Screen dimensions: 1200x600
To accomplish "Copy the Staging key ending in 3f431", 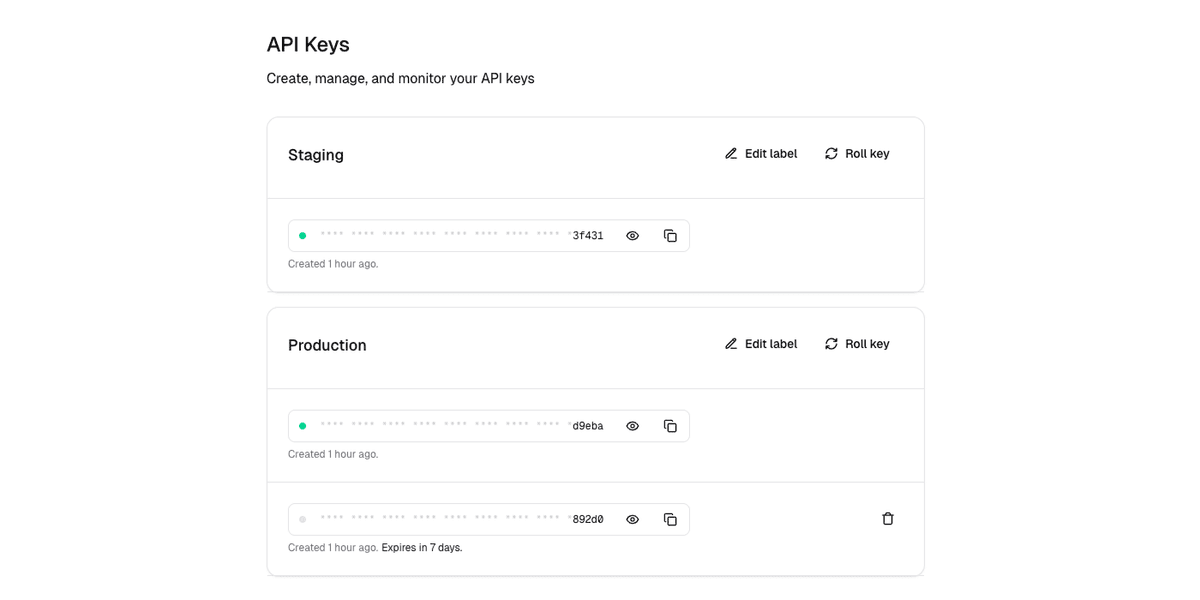I will click(670, 235).
